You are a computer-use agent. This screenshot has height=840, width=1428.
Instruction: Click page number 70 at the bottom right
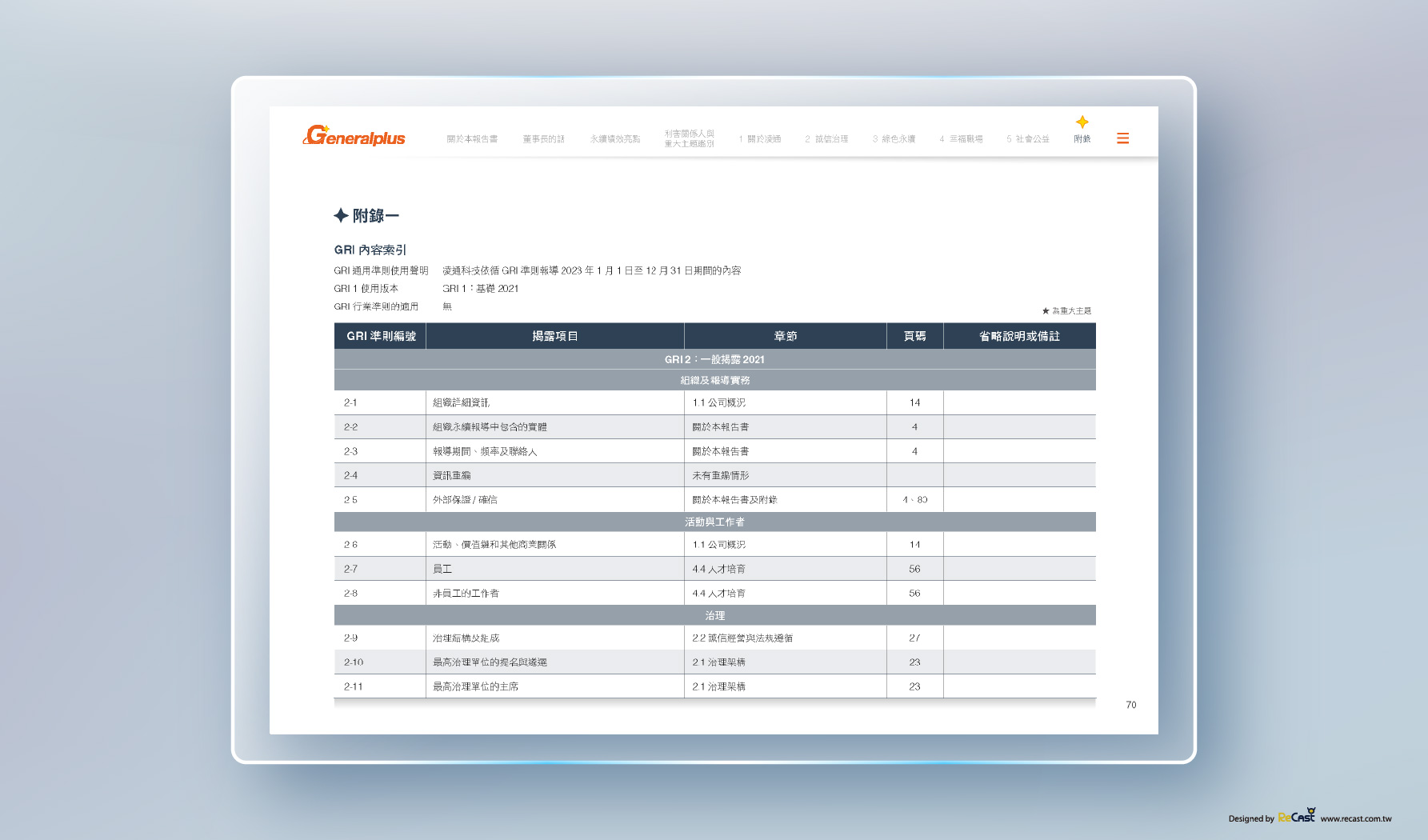1130,705
